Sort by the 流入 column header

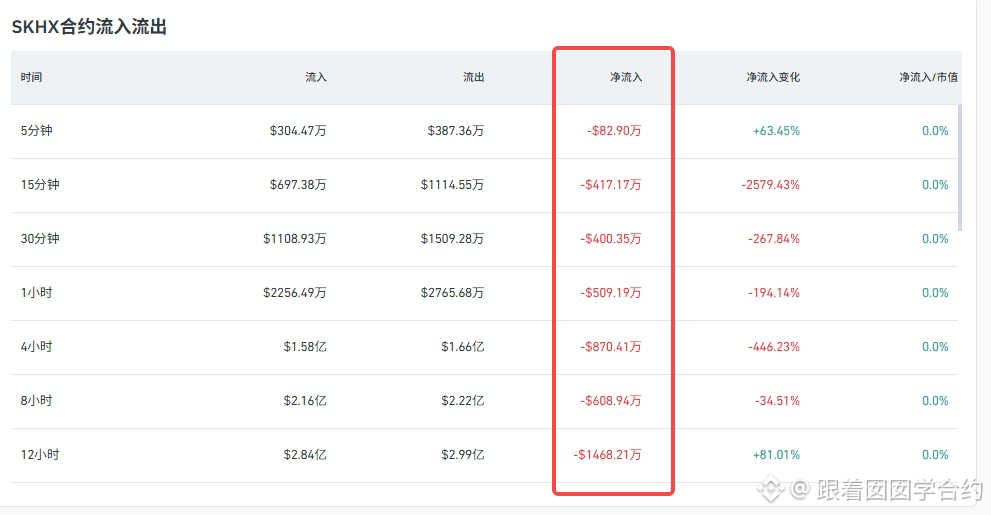pyautogui.click(x=315, y=77)
